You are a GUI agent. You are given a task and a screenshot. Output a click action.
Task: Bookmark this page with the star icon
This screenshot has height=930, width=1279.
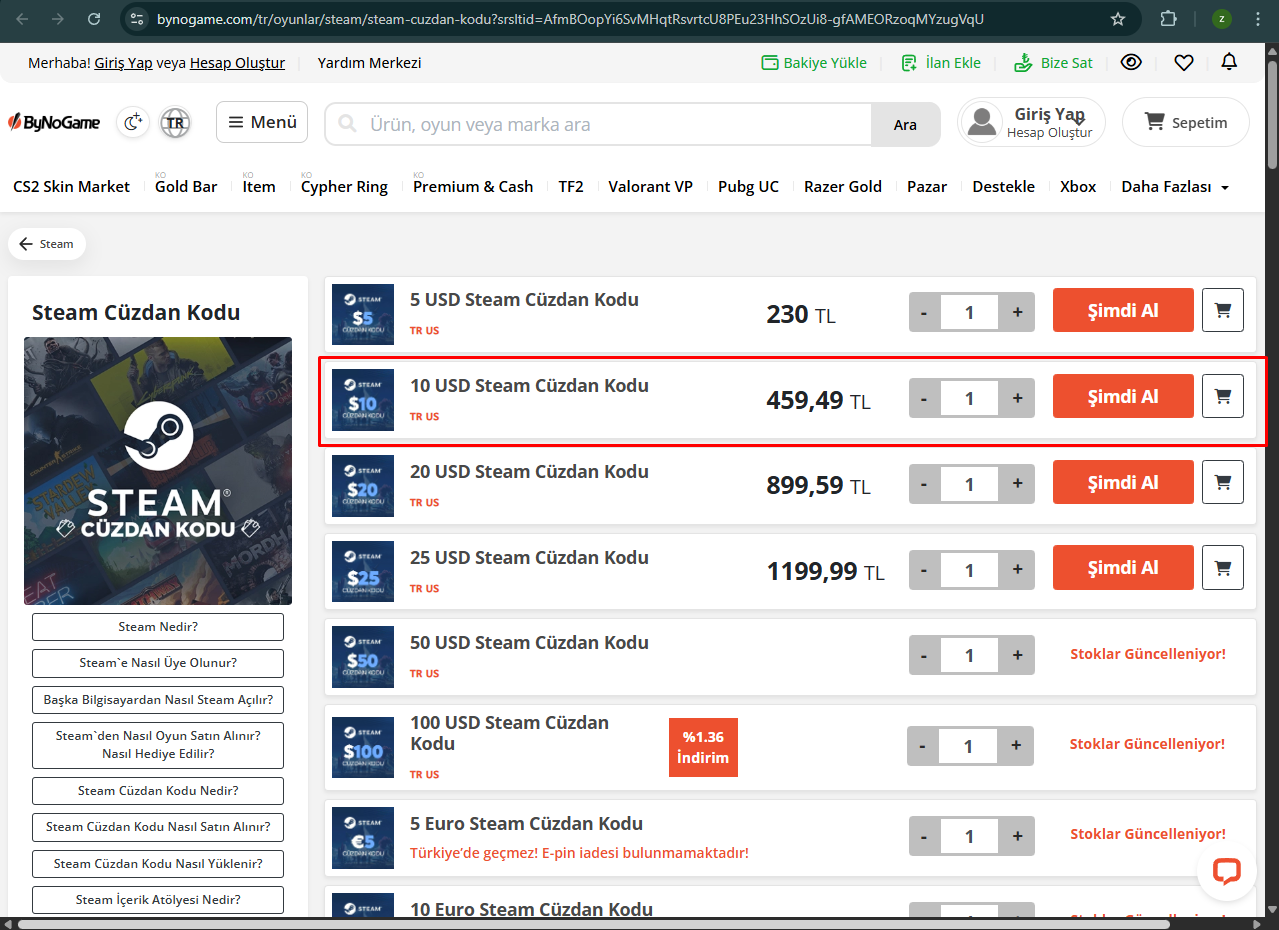pyautogui.click(x=1118, y=19)
